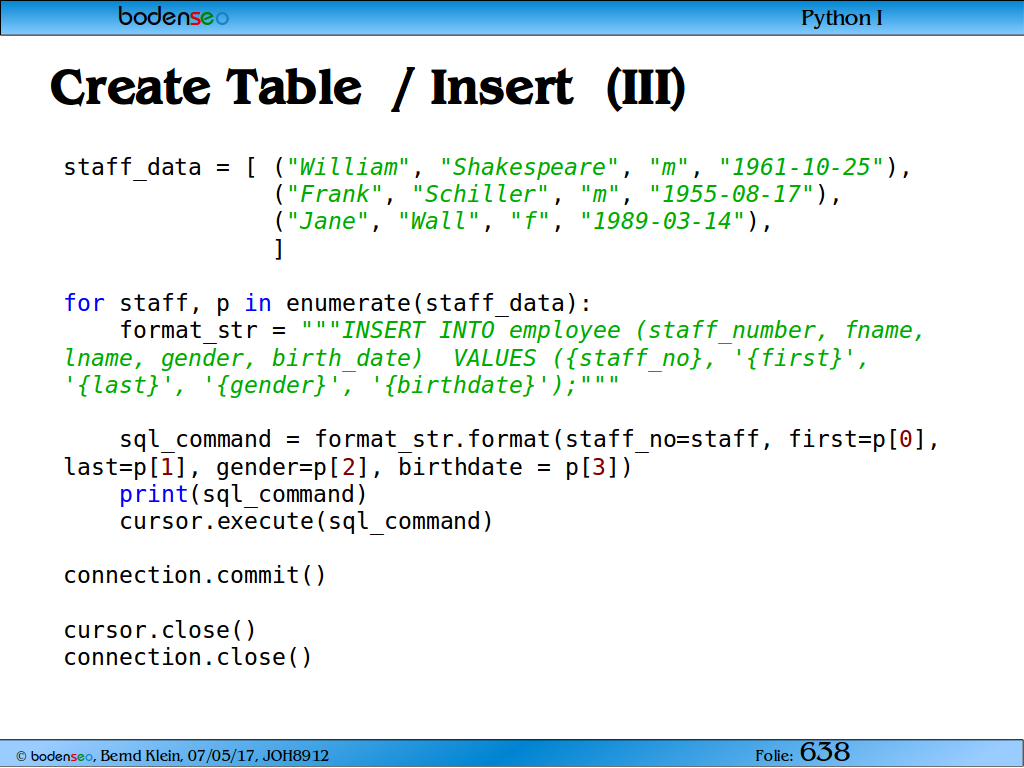This screenshot has height=768, width=1024.
Task: Click the "for" keyword in the loop
Action: (x=84, y=304)
